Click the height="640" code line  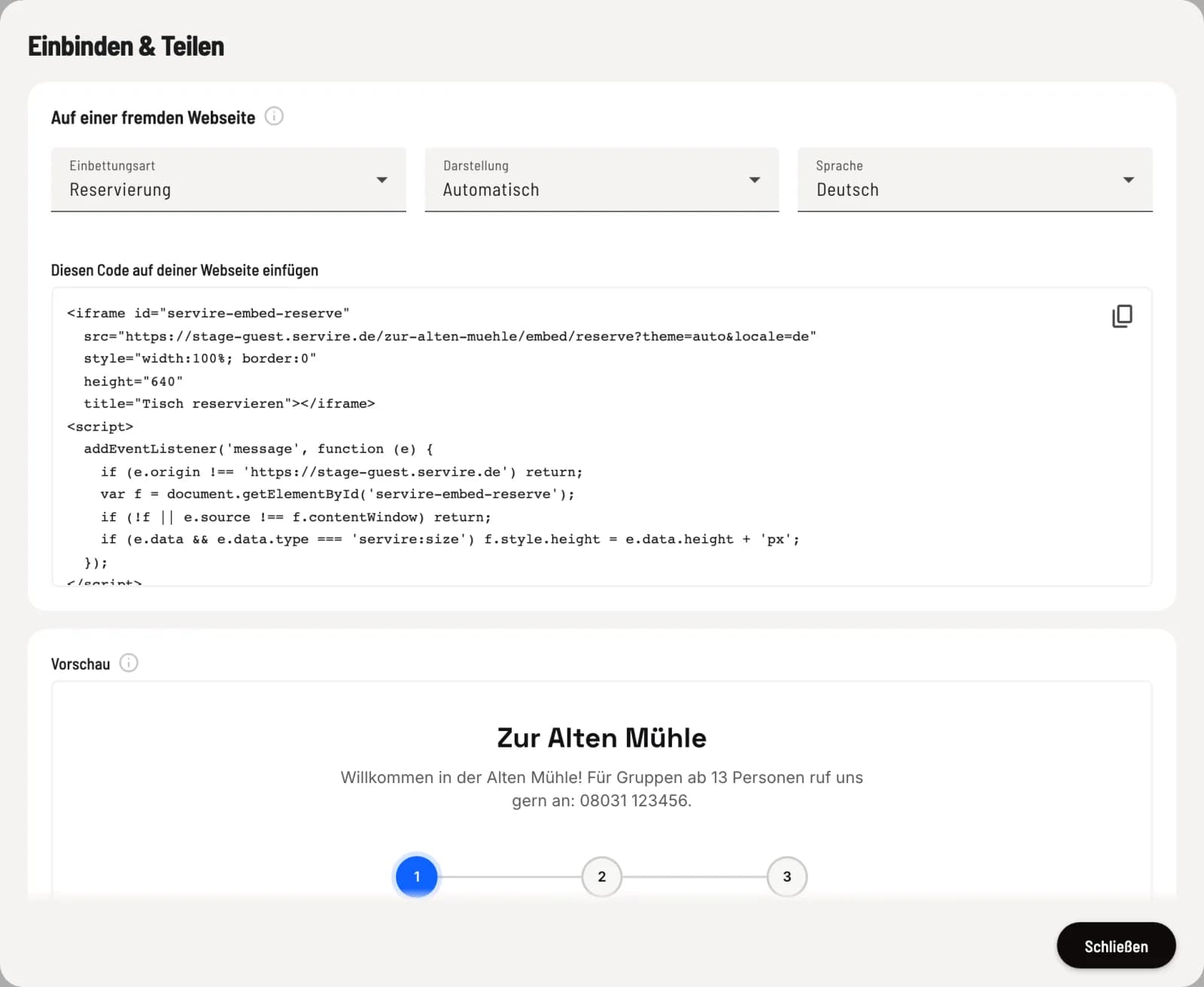coord(133,382)
